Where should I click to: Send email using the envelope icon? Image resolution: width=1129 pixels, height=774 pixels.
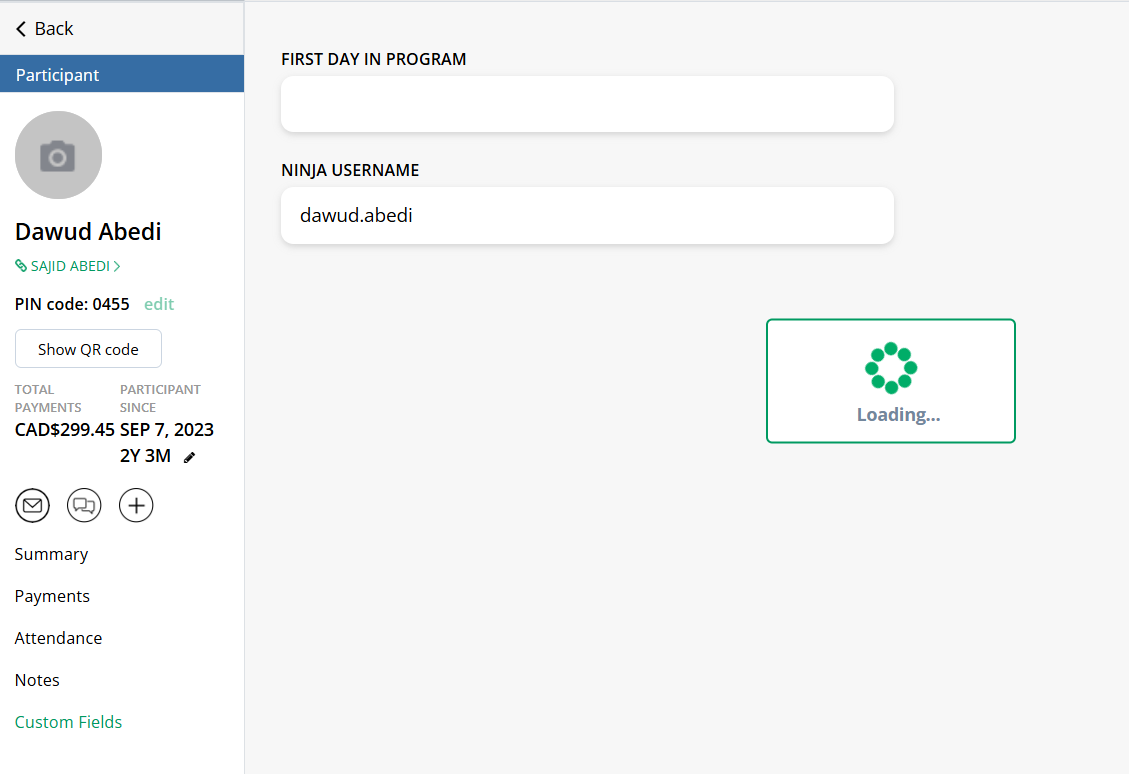pyautogui.click(x=32, y=506)
